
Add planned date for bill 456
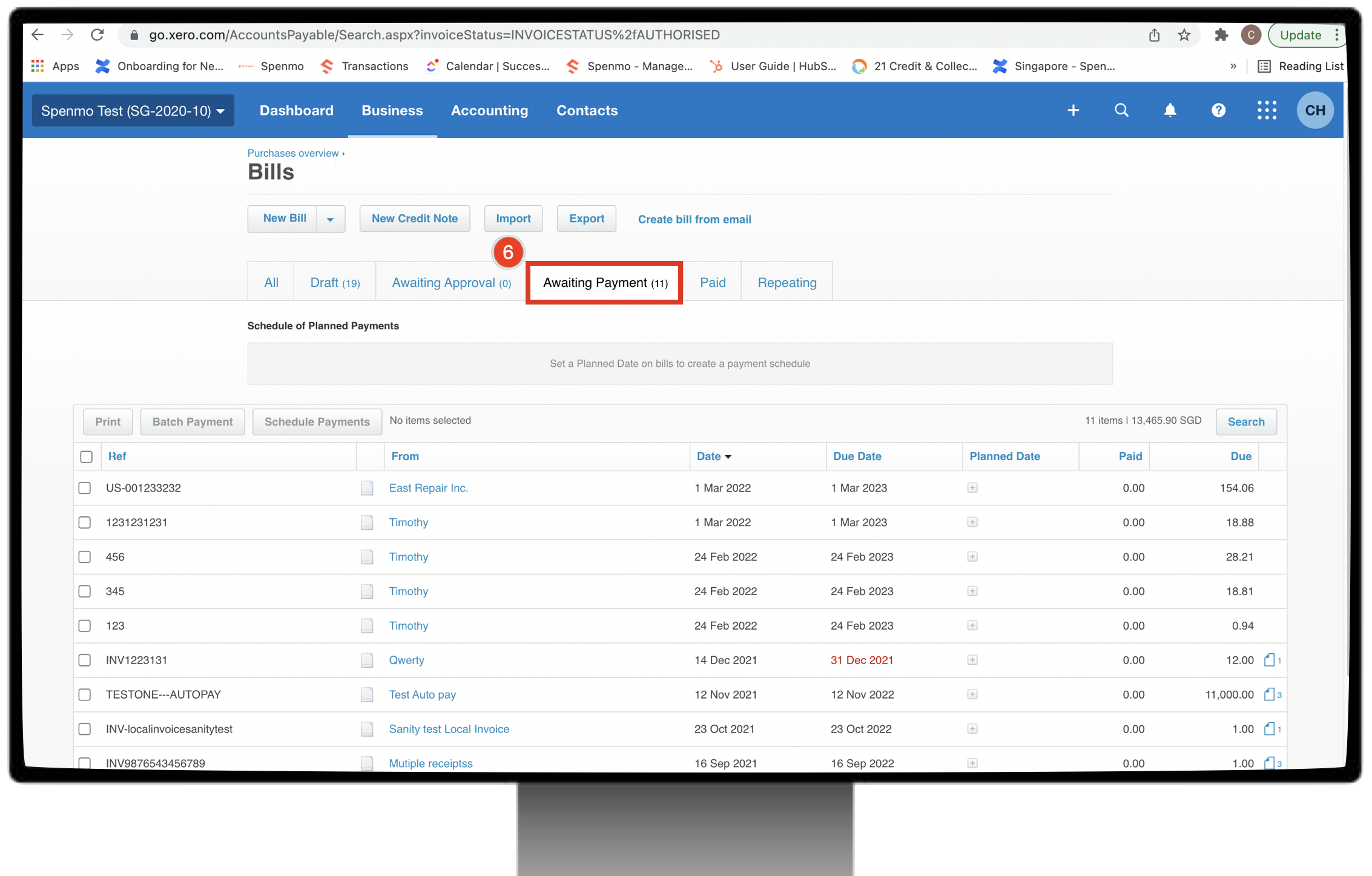point(972,557)
